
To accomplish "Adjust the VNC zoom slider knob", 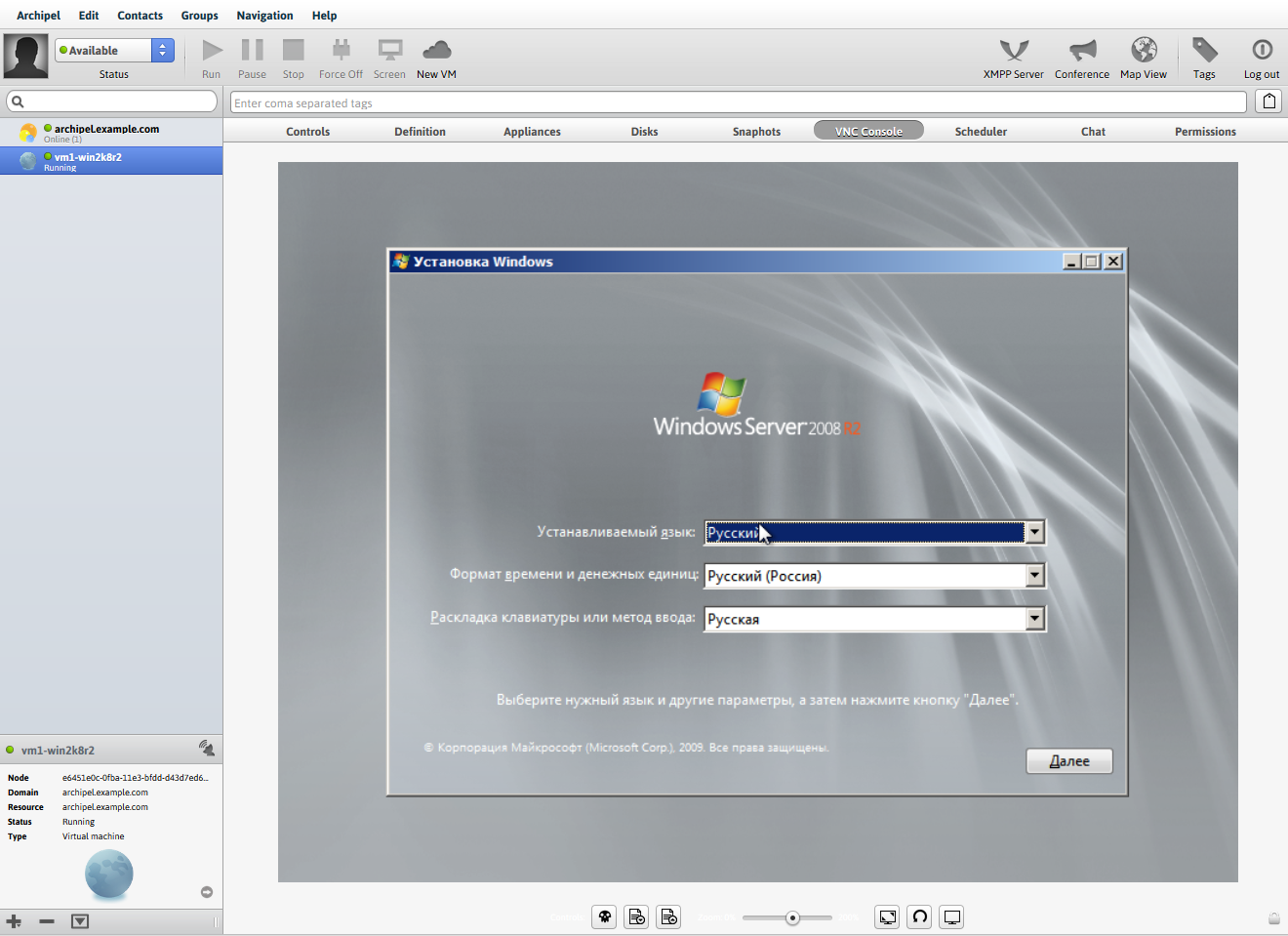I will pyautogui.click(x=792, y=917).
